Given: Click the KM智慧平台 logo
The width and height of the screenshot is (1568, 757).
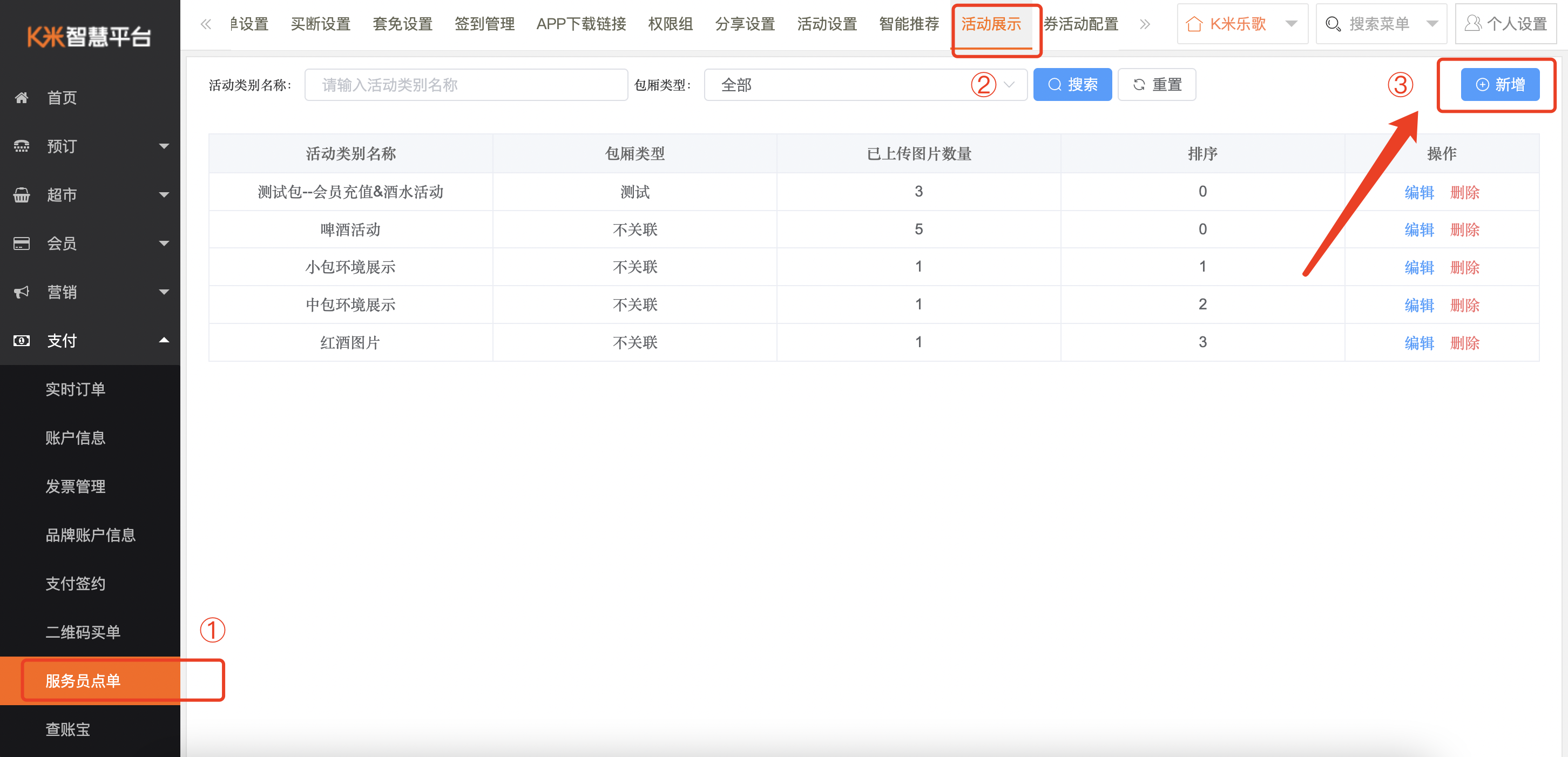Looking at the screenshot, I should pos(90,37).
